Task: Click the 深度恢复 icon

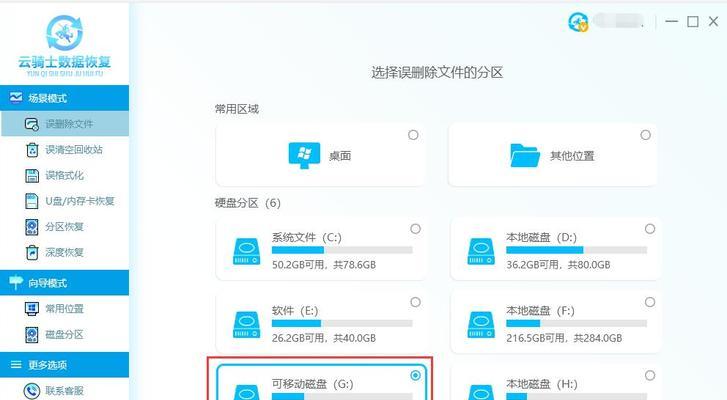Action: (32, 253)
